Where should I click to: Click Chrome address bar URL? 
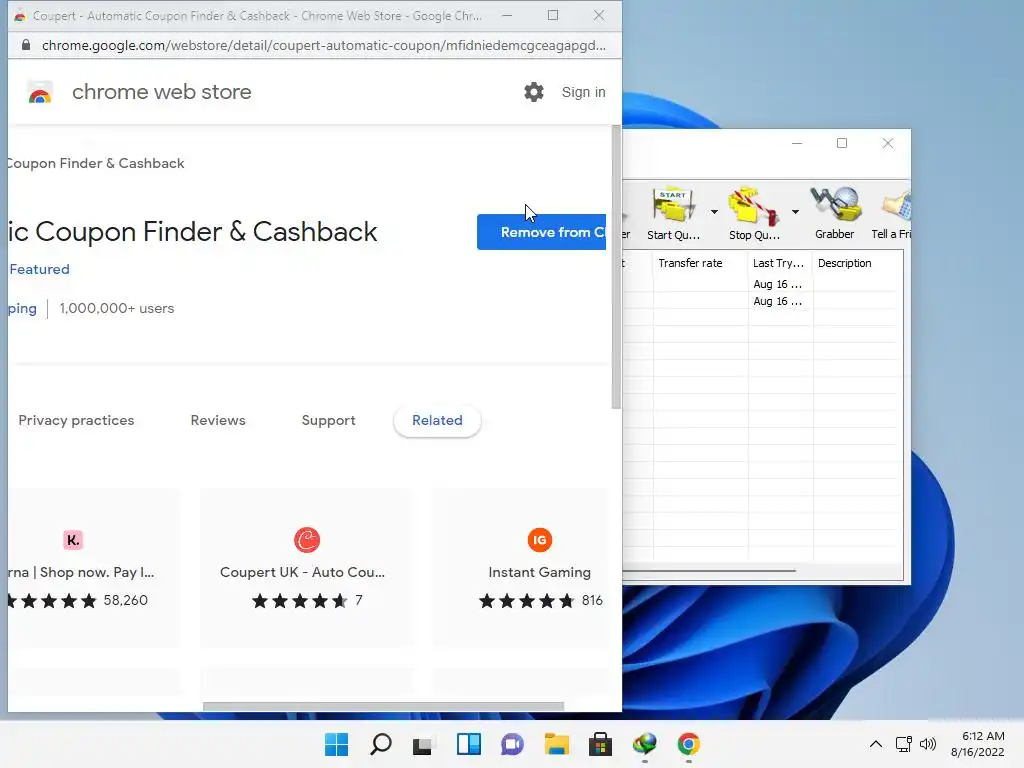(324, 45)
